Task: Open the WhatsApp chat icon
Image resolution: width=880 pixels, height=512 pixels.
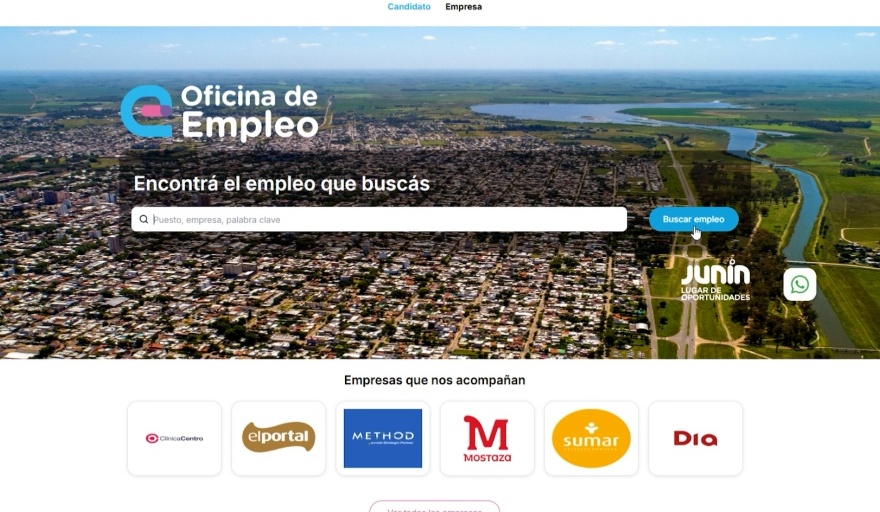Action: click(800, 284)
